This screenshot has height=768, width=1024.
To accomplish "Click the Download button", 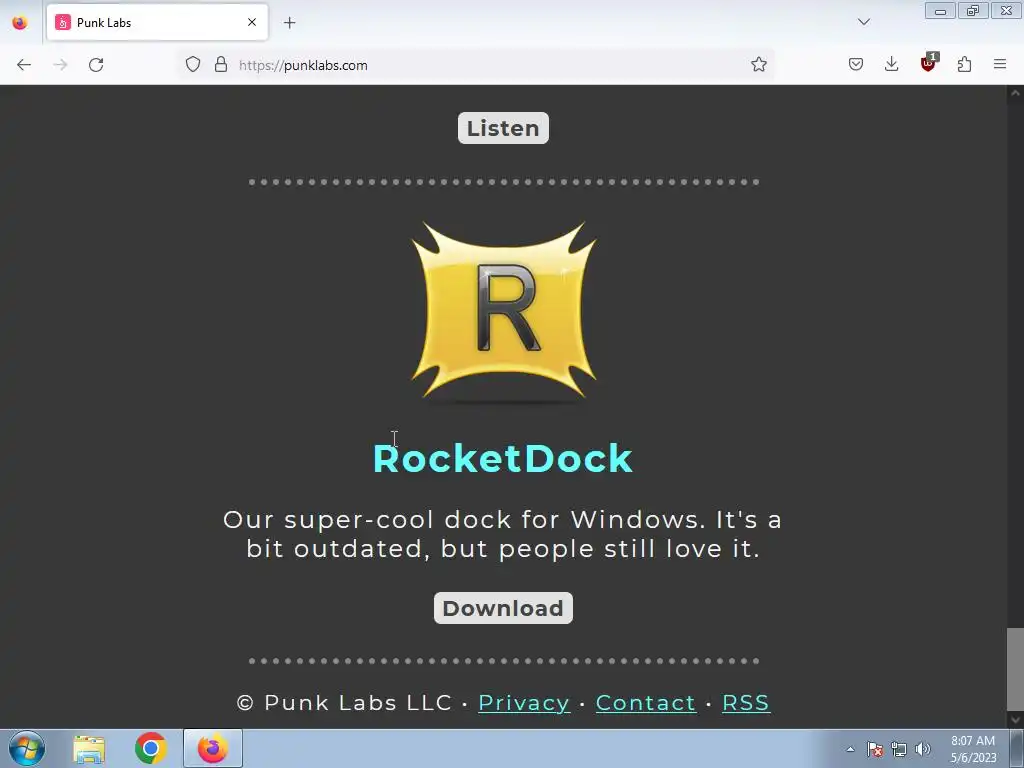I will click(503, 608).
